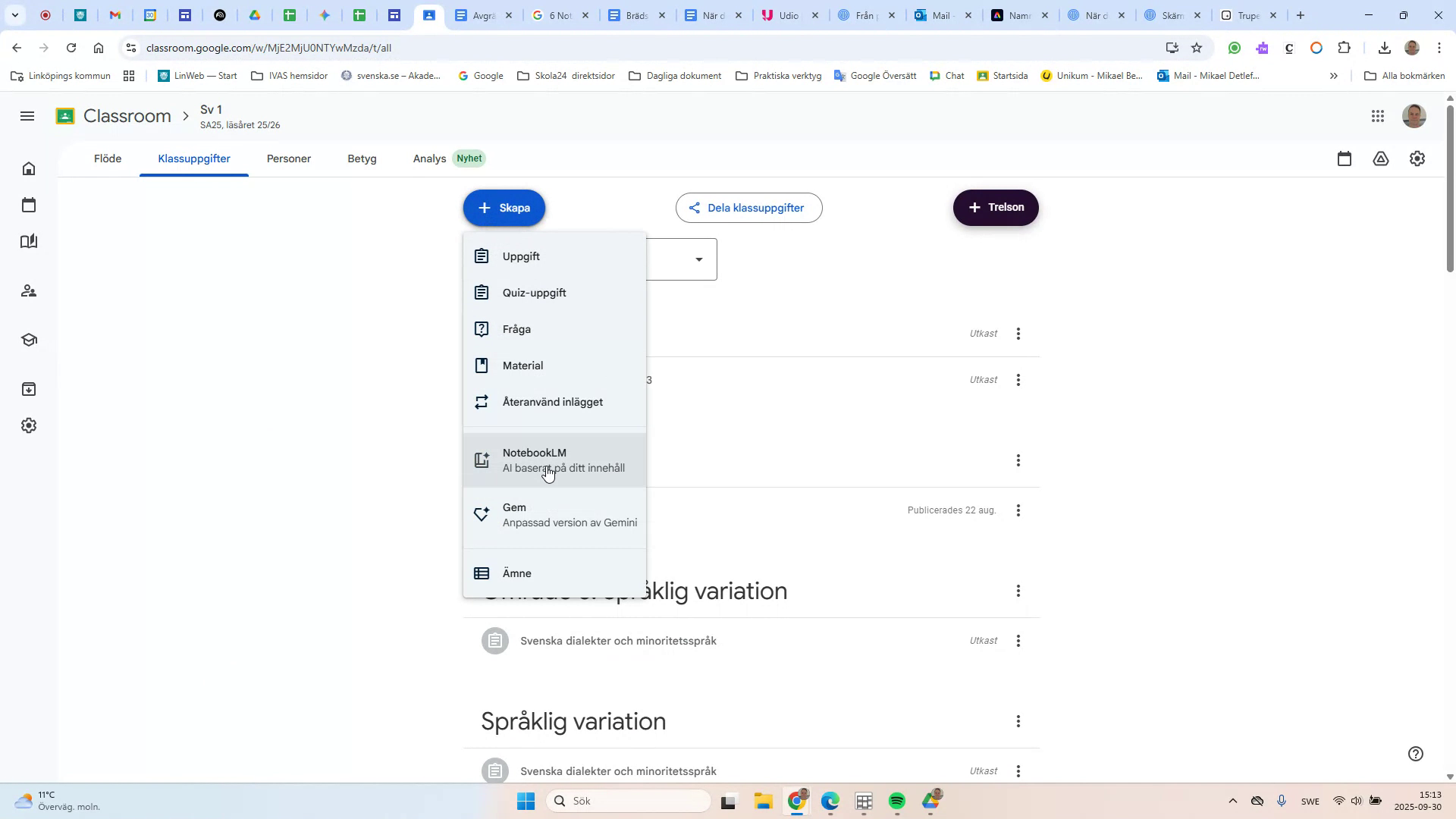Select Quiz-uppgift from the Skapa menu
This screenshot has width=1456, height=819.
tap(534, 293)
